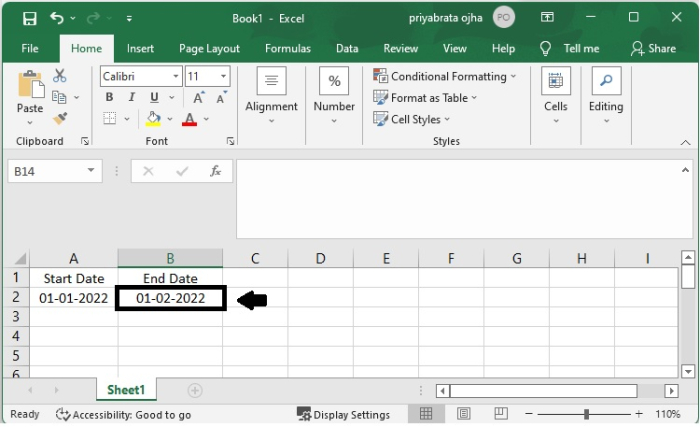700x427 pixels.
Task: Expand the Paste options arrow
Action: pos(30,122)
